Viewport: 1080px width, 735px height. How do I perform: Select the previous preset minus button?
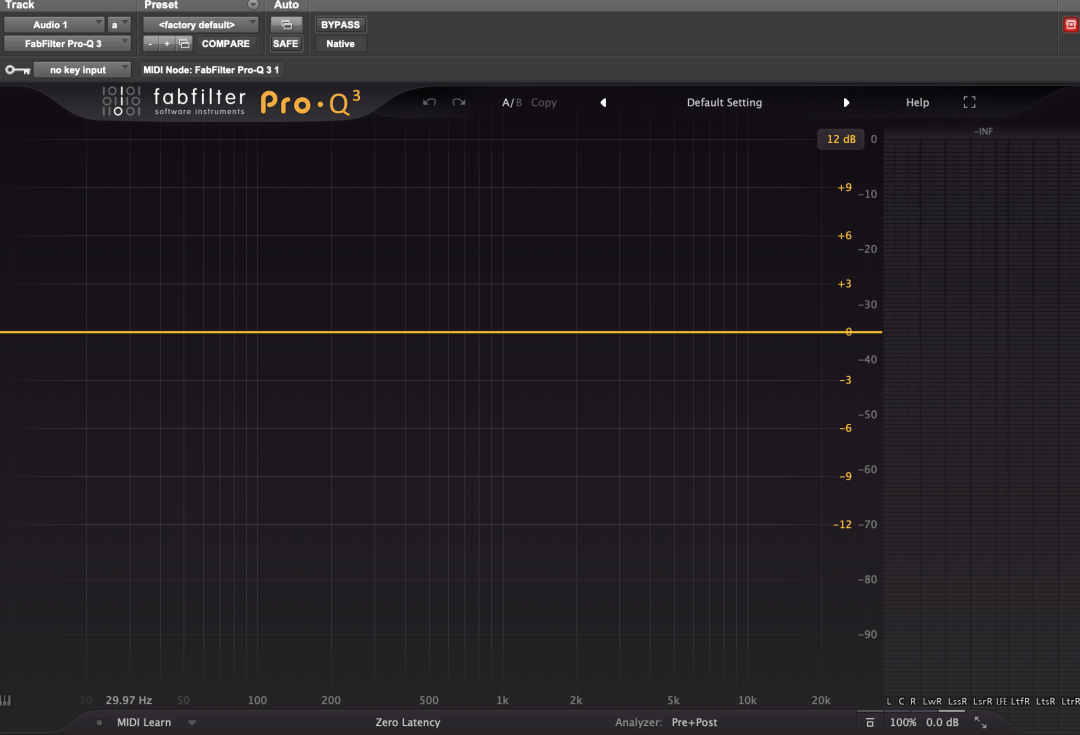[150, 43]
